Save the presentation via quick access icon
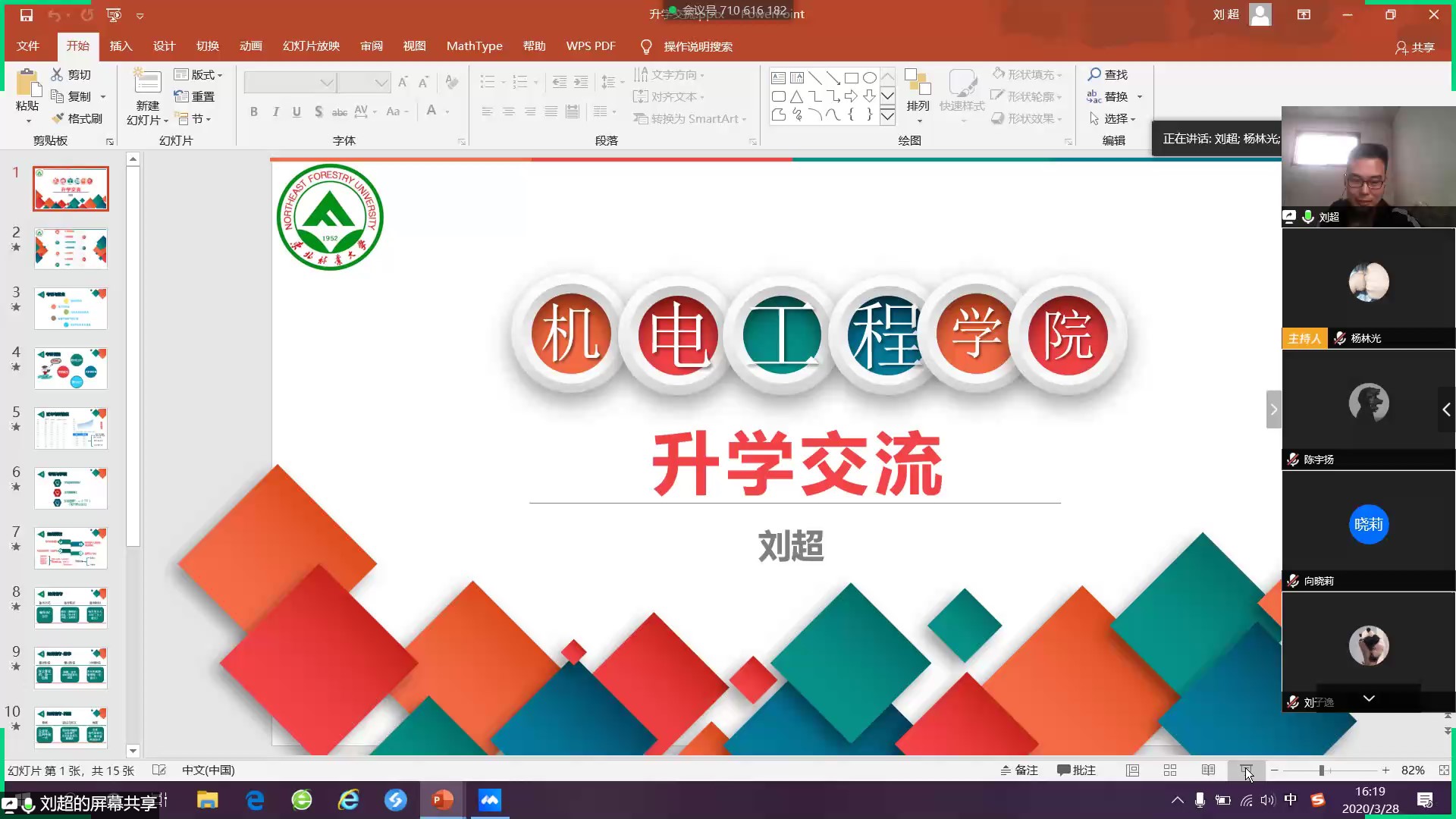The height and width of the screenshot is (819, 1456). [27, 15]
